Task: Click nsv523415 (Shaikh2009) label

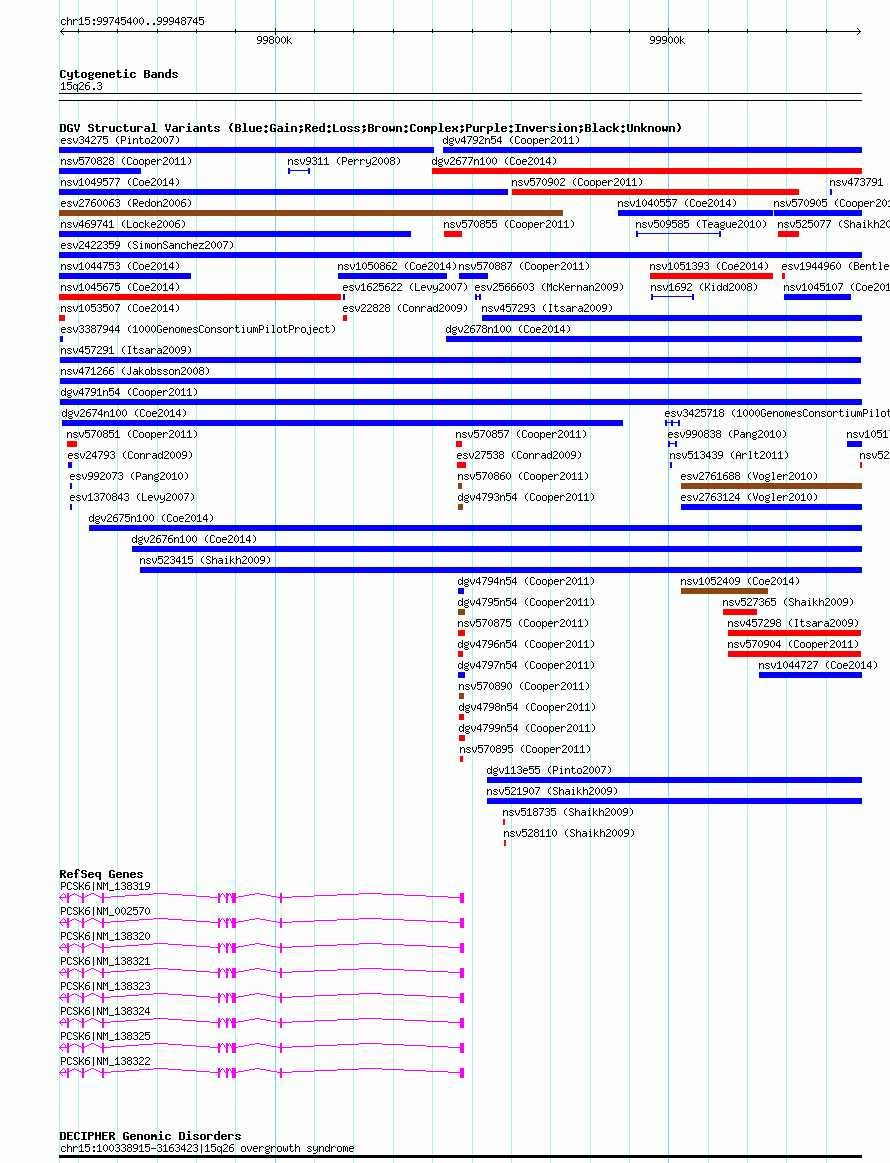Action: [x=205, y=560]
